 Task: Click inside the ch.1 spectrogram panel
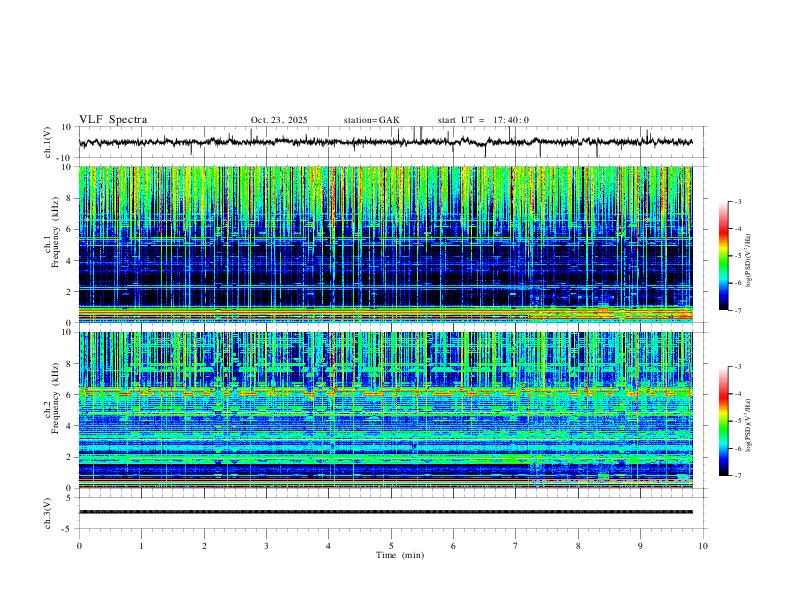point(385,244)
